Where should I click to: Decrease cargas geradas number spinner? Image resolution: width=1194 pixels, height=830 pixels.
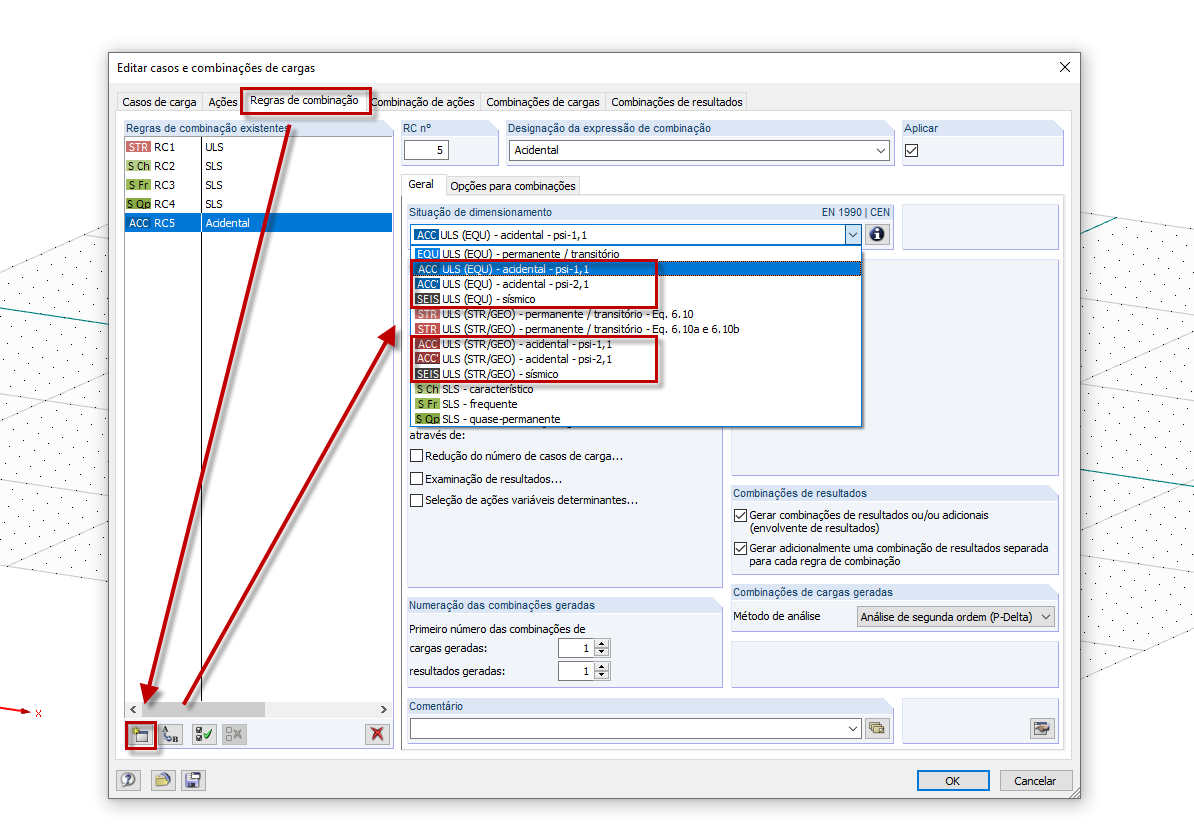(602, 653)
